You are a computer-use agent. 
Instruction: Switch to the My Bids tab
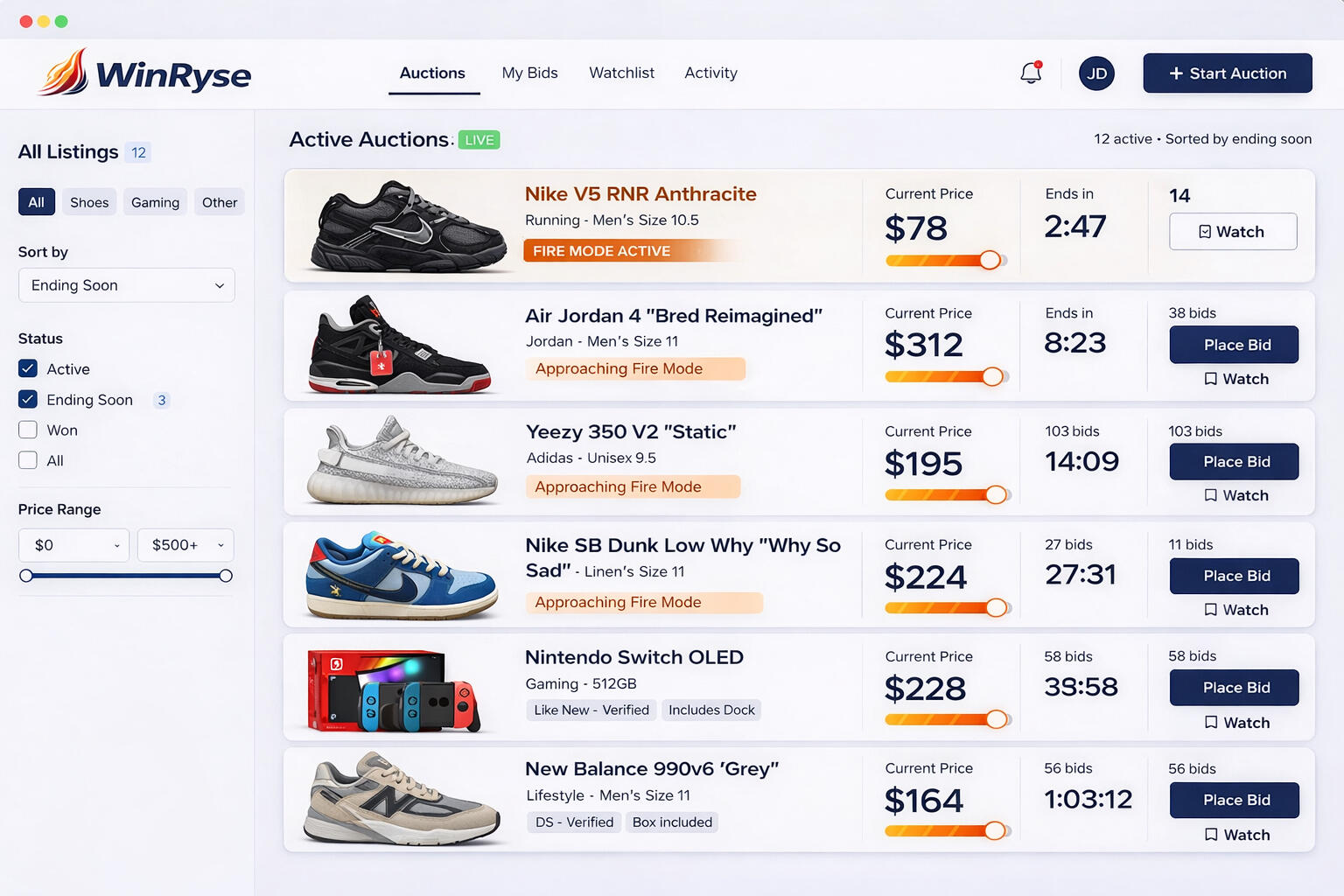pos(529,73)
